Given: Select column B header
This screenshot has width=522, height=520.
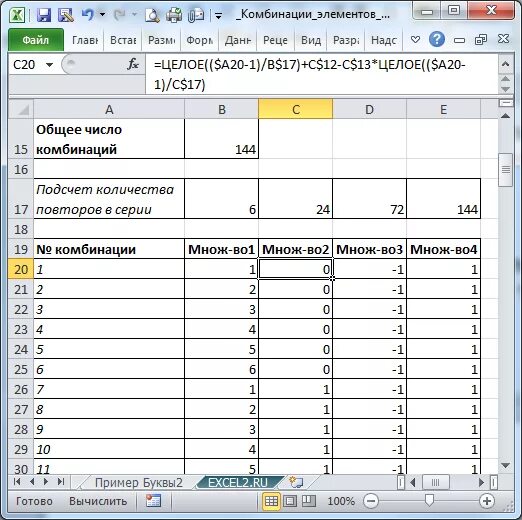Looking at the screenshot, I should (x=222, y=109).
